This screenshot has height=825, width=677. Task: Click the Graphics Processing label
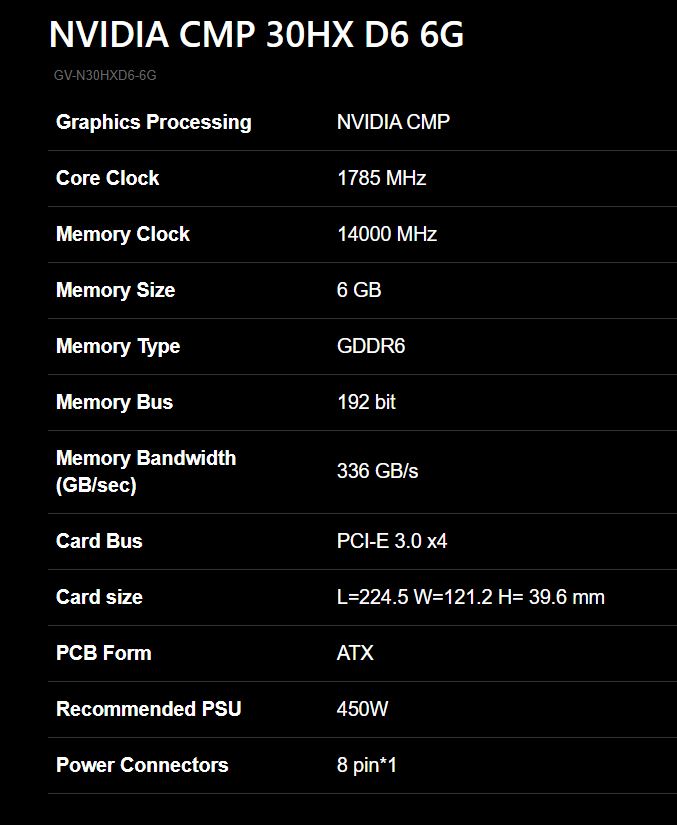(x=153, y=122)
